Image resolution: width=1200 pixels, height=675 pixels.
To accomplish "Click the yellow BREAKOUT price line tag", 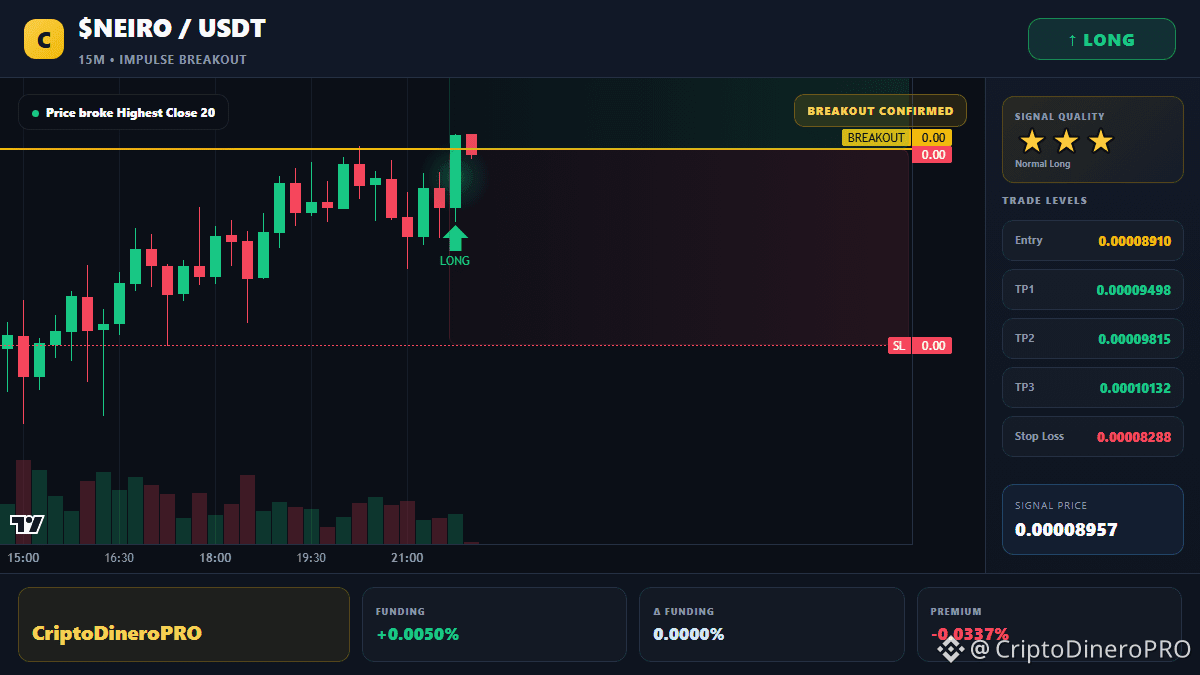I will click(877, 138).
